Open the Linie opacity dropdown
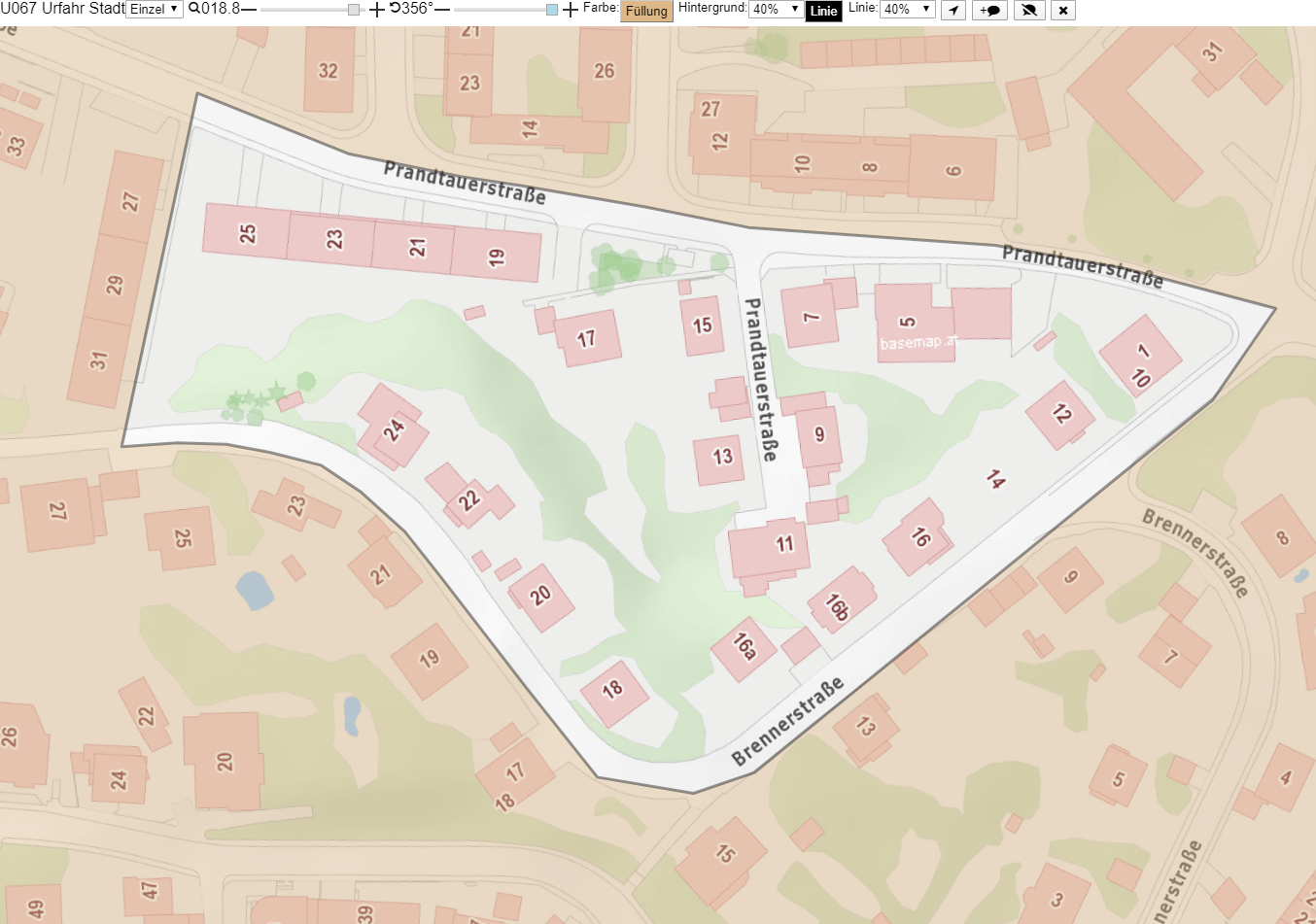Screen dimensions: 1316x924 [907, 9]
